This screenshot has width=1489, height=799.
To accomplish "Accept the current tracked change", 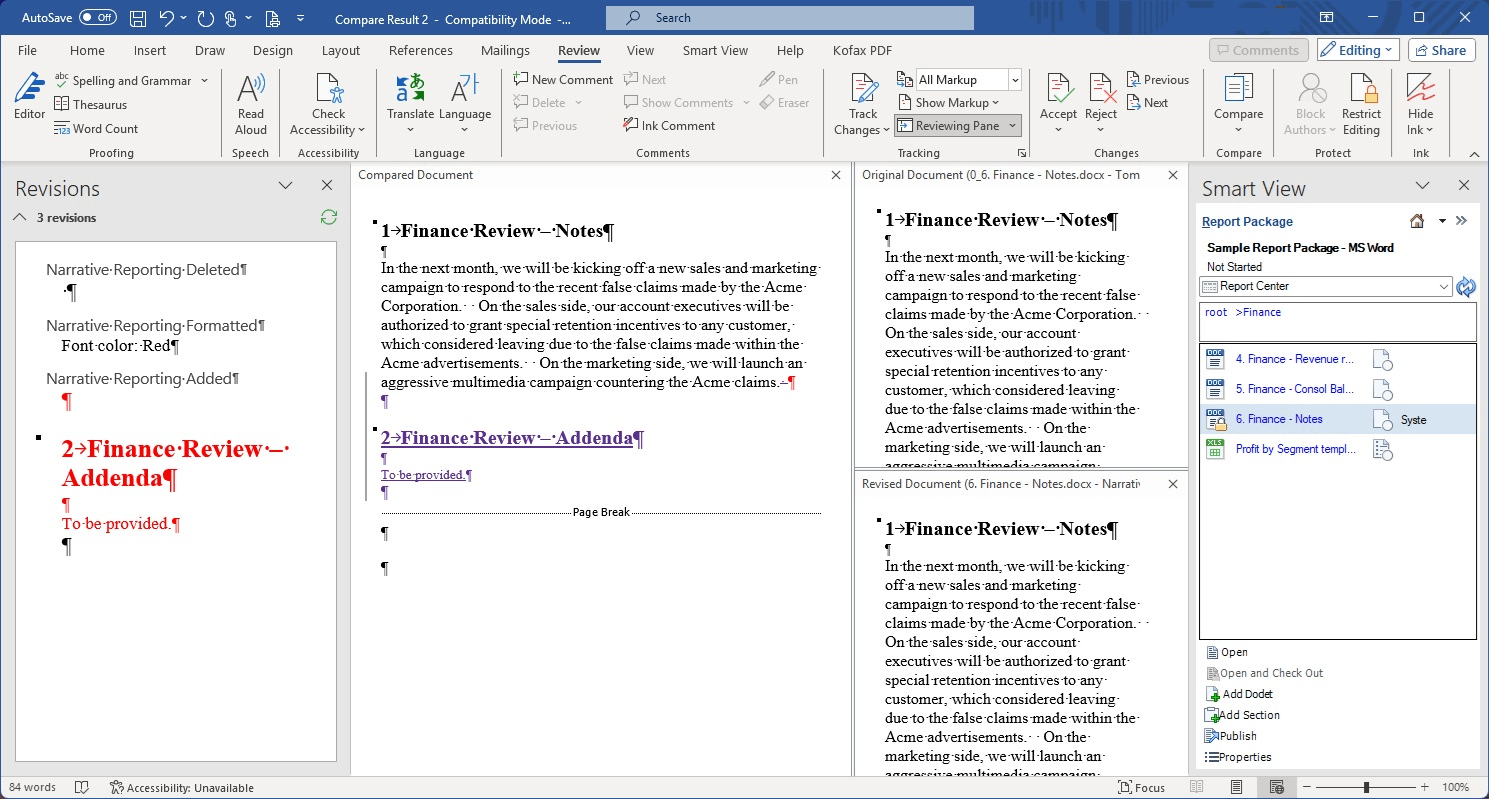I will 1058,100.
